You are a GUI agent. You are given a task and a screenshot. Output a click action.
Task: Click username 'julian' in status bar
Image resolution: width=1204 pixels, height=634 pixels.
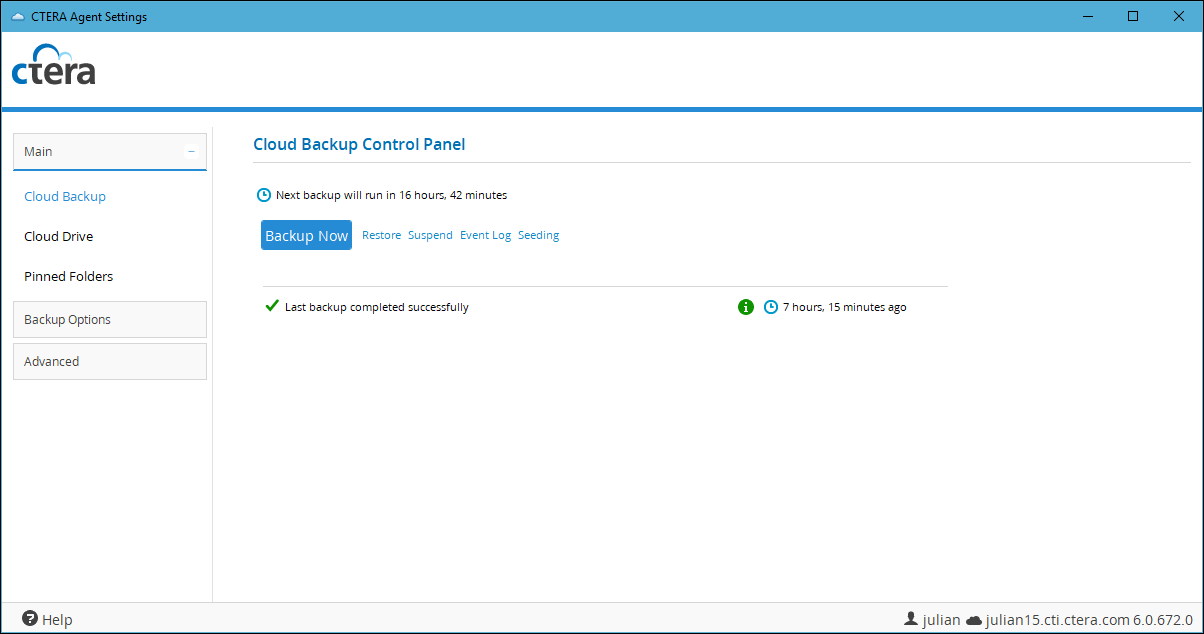[x=941, y=620]
